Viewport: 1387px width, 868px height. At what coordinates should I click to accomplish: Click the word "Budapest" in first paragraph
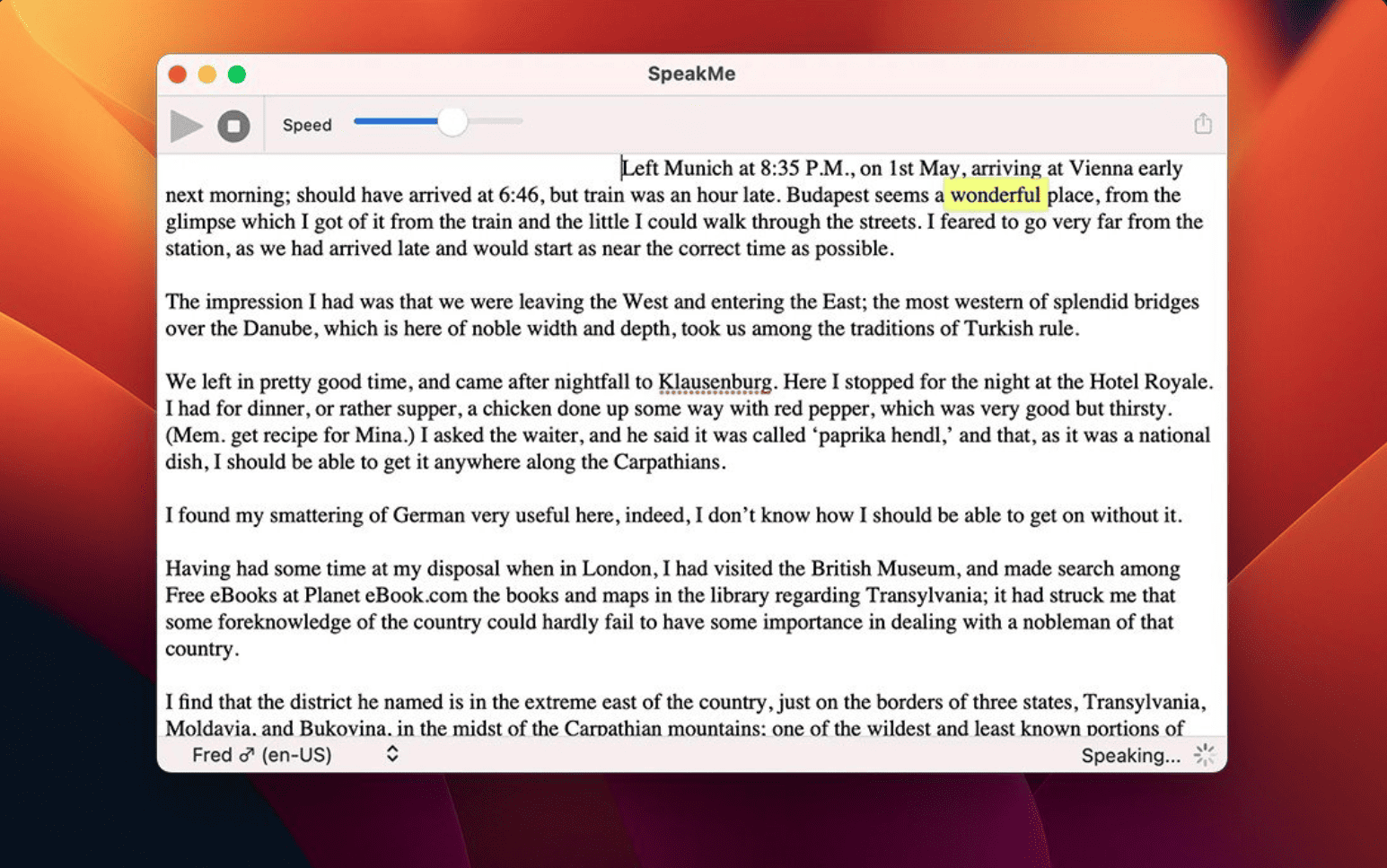pyautogui.click(x=828, y=195)
